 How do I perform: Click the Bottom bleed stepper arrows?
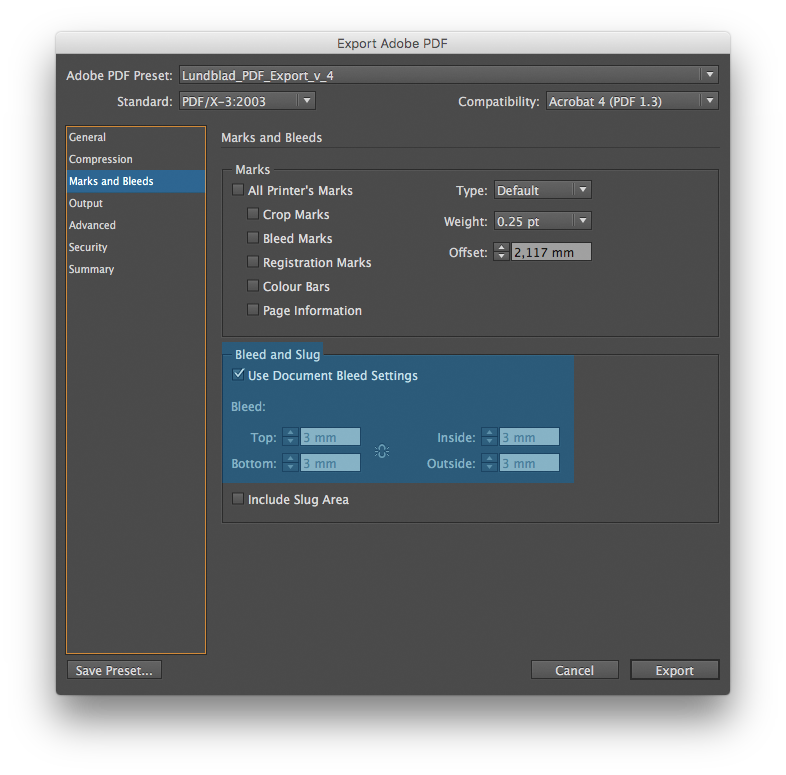point(290,463)
